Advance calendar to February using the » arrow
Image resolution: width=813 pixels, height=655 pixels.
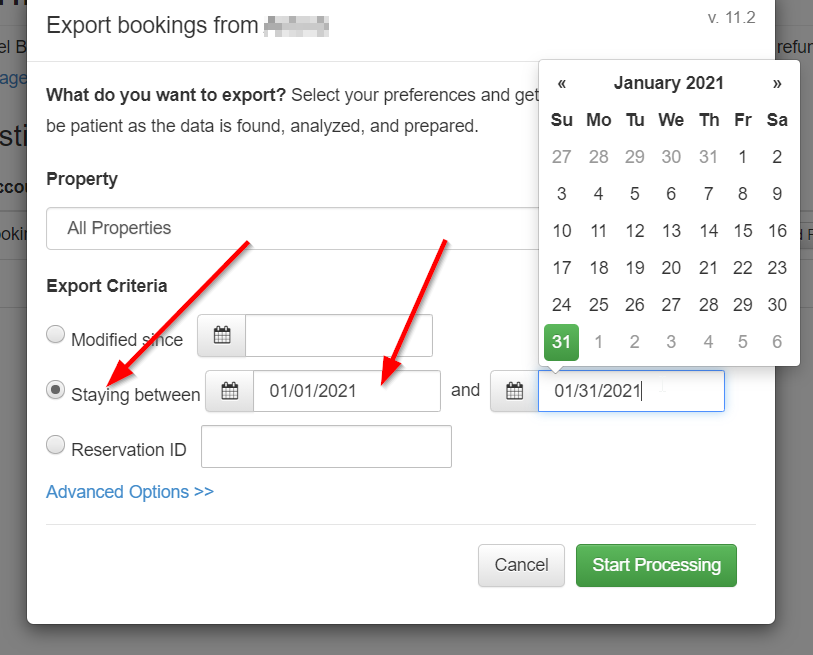778,83
